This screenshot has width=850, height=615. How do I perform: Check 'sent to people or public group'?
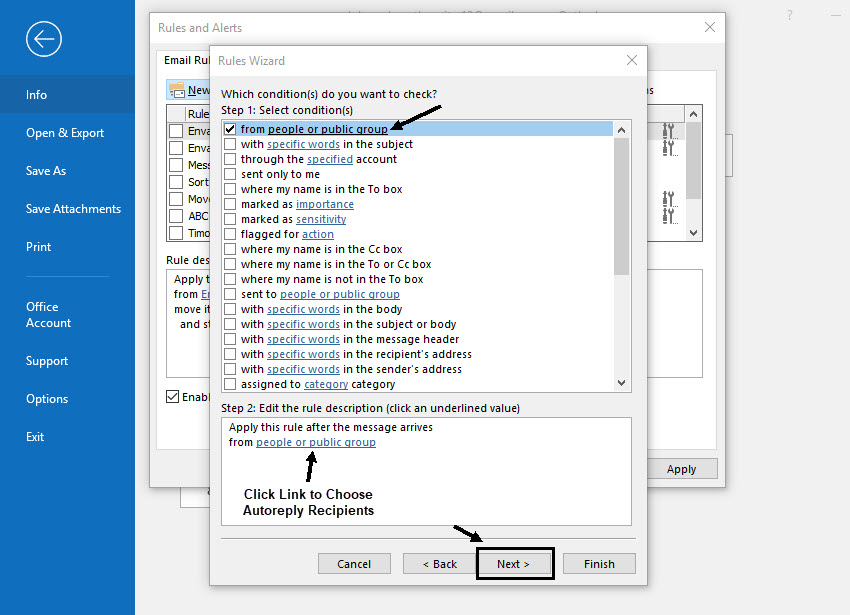coord(230,294)
